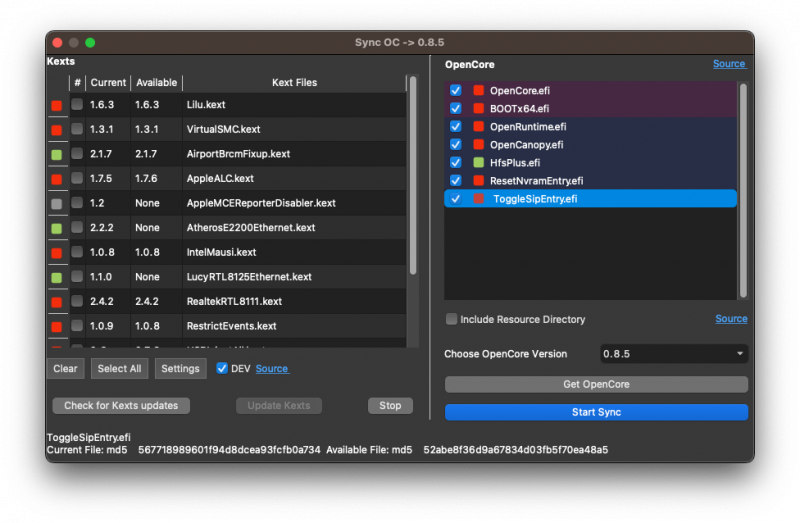Click the red status icon for AppleALC.kext

[x=56, y=179]
